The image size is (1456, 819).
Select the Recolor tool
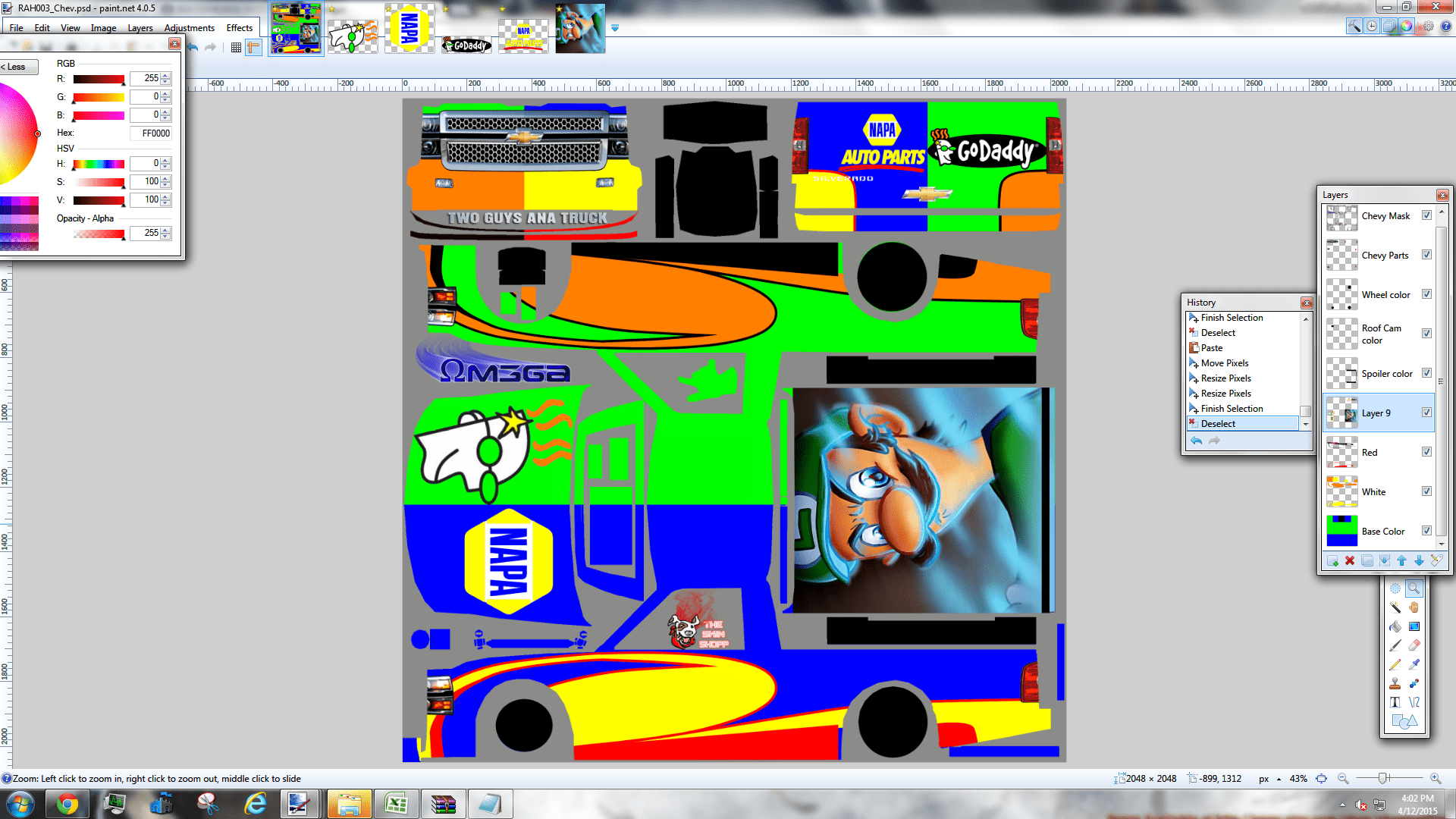tap(1414, 683)
